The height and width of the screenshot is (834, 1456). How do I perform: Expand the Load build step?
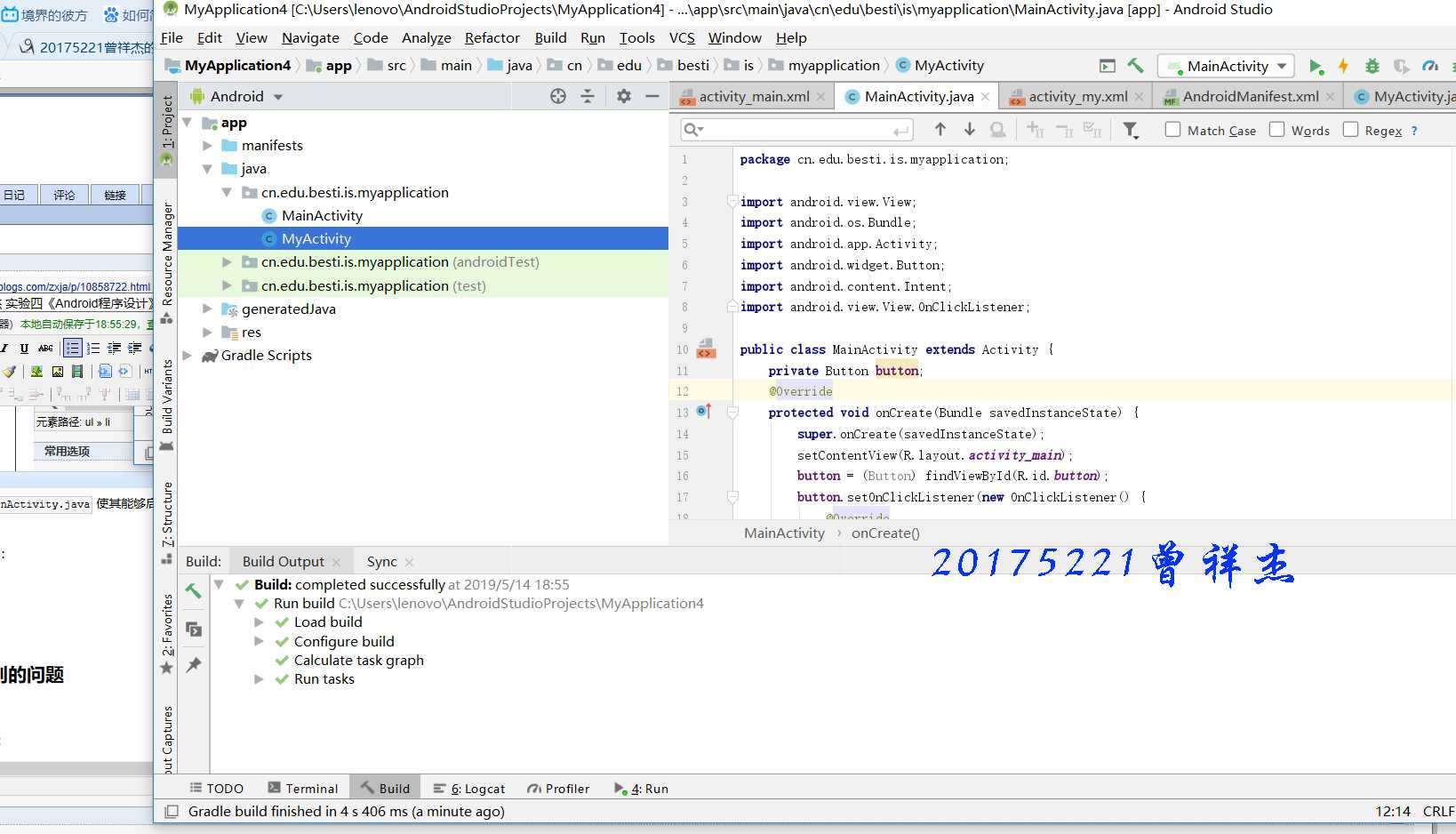[x=259, y=622]
